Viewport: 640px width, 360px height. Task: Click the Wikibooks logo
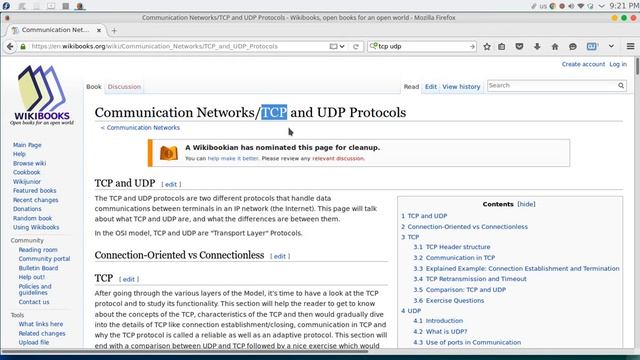pyautogui.click(x=42, y=95)
